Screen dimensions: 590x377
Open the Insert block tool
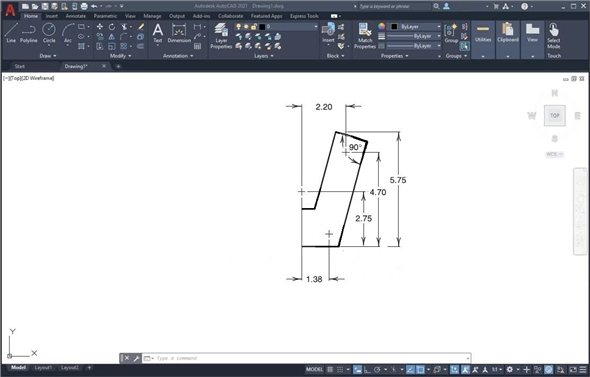coord(328,33)
